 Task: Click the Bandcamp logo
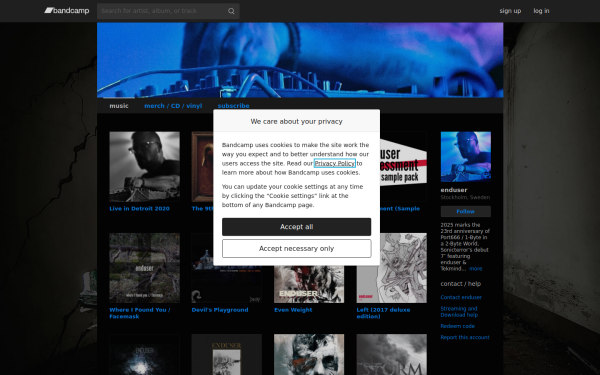point(67,11)
